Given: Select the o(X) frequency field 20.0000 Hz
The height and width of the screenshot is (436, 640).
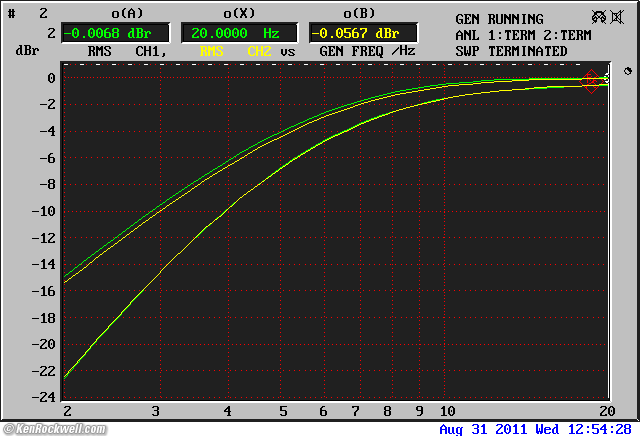Looking at the screenshot, I should coord(239,33).
